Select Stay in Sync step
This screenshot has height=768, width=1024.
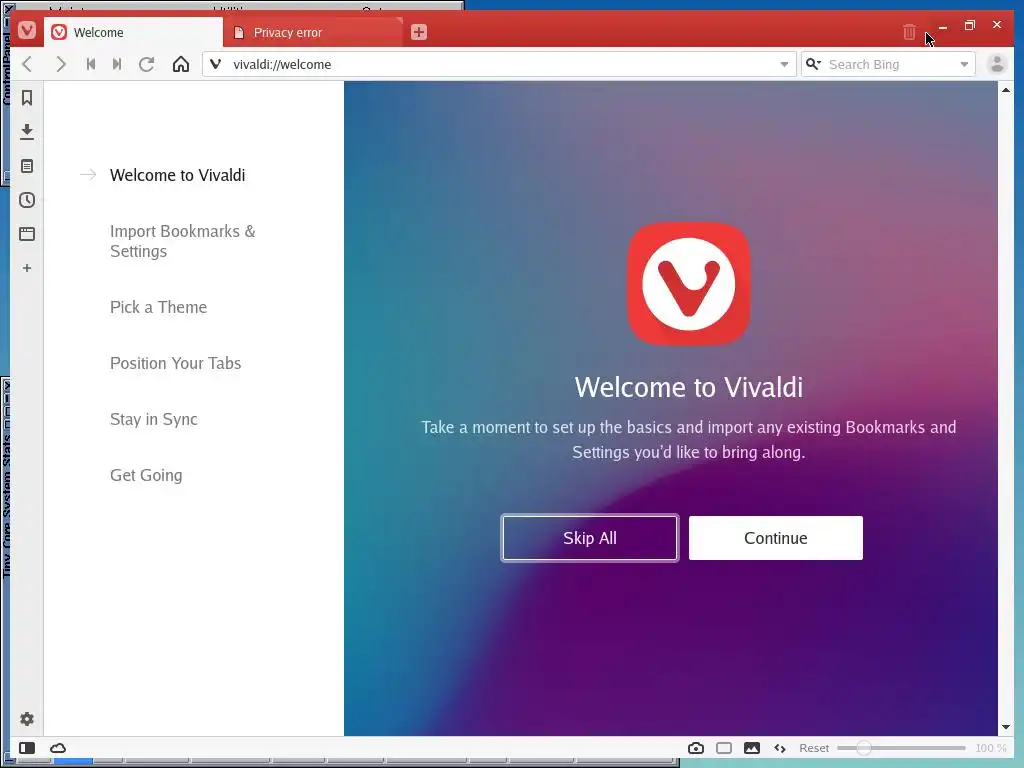pos(153,419)
